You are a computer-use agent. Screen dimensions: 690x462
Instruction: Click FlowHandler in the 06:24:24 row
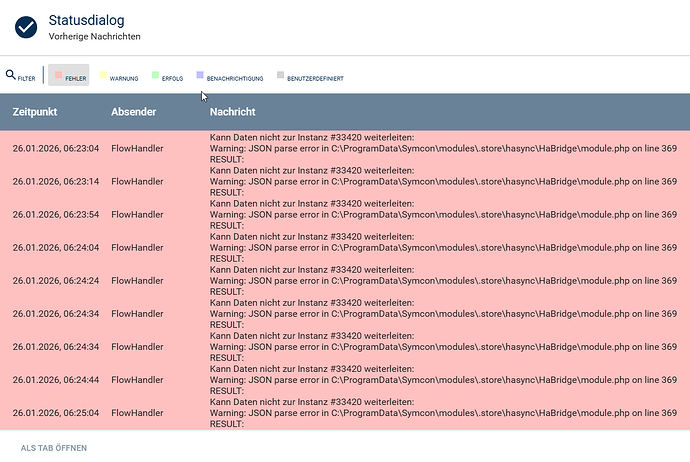[x=137, y=281]
